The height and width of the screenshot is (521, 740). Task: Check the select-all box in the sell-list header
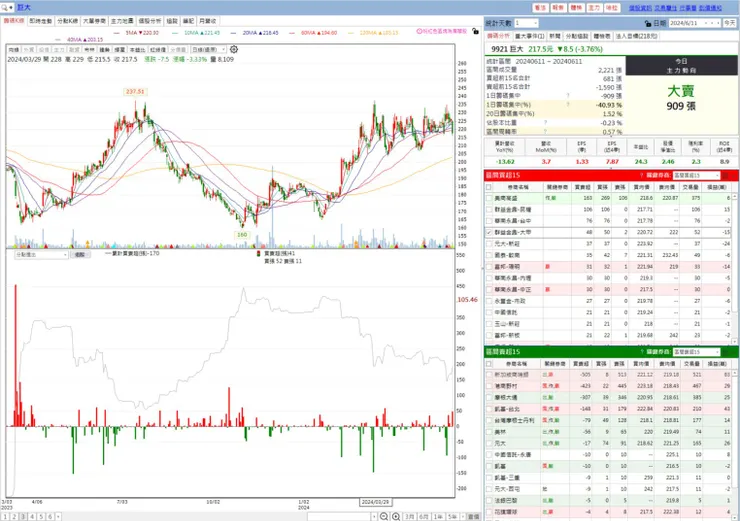point(488,364)
